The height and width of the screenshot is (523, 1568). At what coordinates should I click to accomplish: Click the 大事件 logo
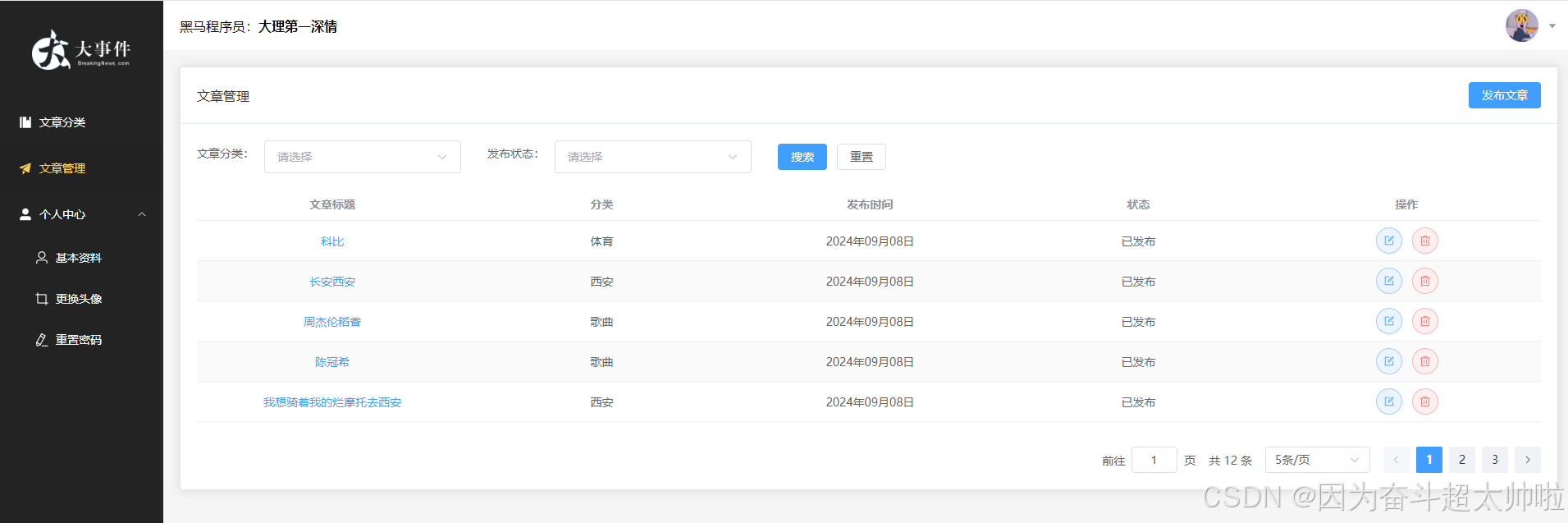pos(81,50)
